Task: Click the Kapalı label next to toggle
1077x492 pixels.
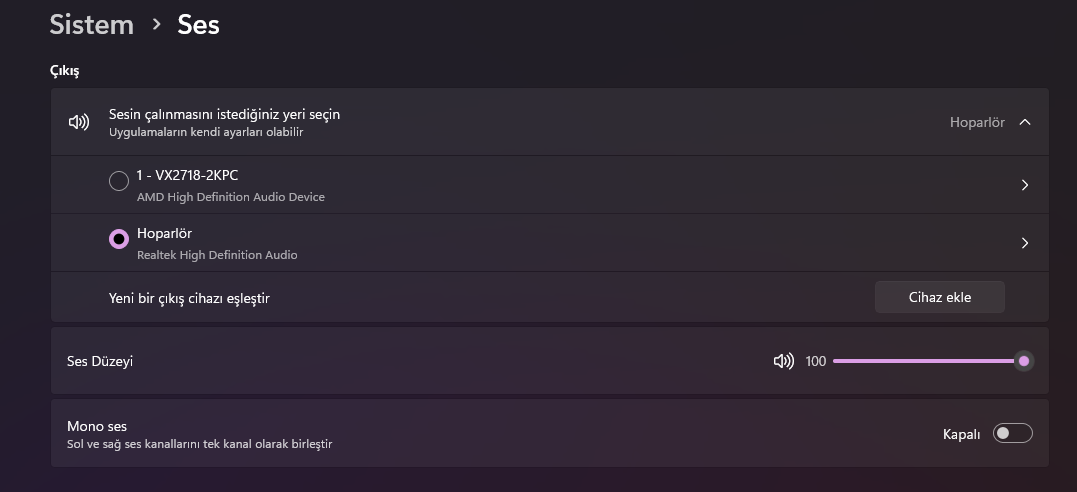Action: (x=961, y=434)
